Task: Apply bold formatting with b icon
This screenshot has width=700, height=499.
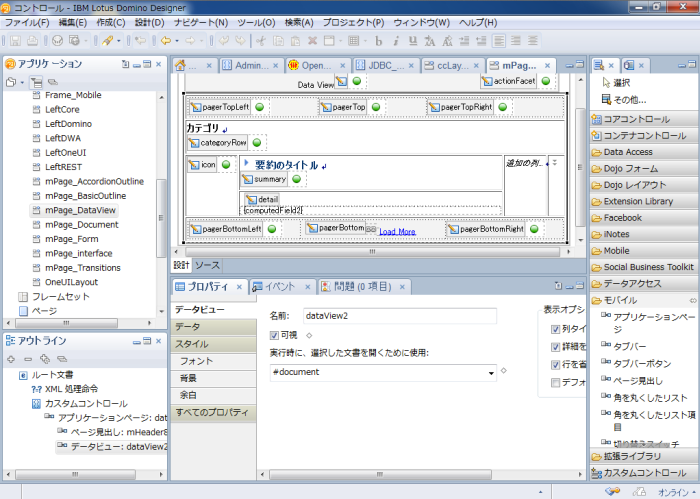Action: pos(379,41)
